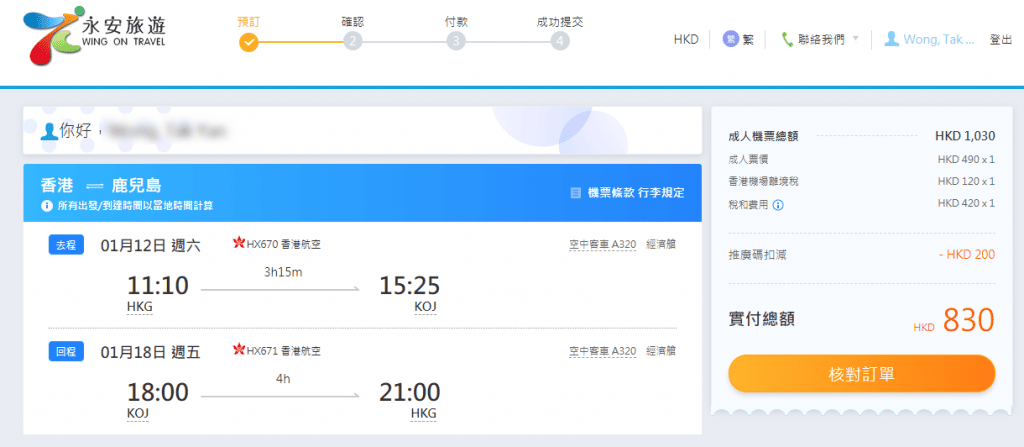Click 空中客車 A320 on the outbound flight

click(602, 244)
